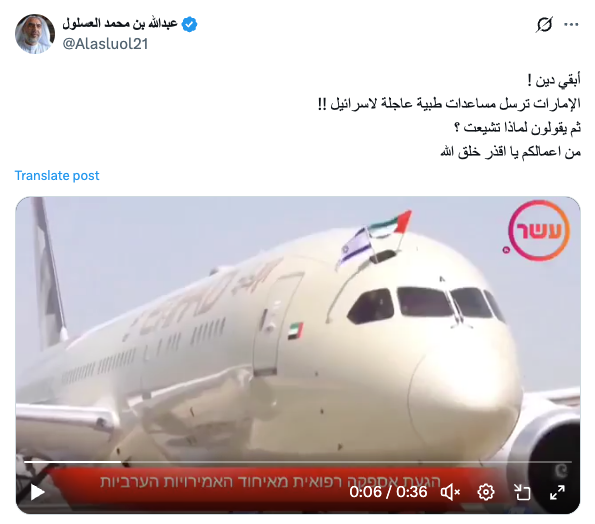Open the author's profile picture
This screenshot has width=595, height=524.
[x=35, y=34]
